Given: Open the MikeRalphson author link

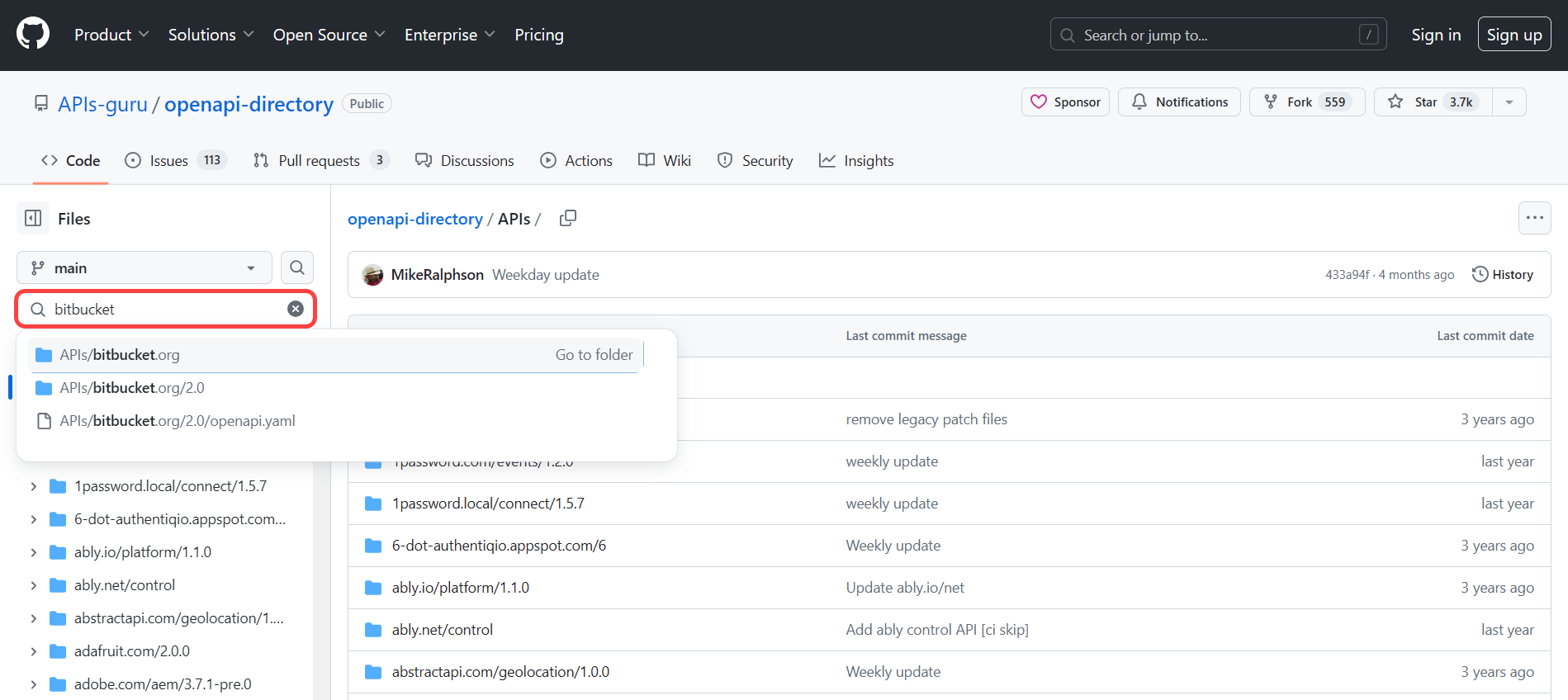Looking at the screenshot, I should (x=438, y=275).
